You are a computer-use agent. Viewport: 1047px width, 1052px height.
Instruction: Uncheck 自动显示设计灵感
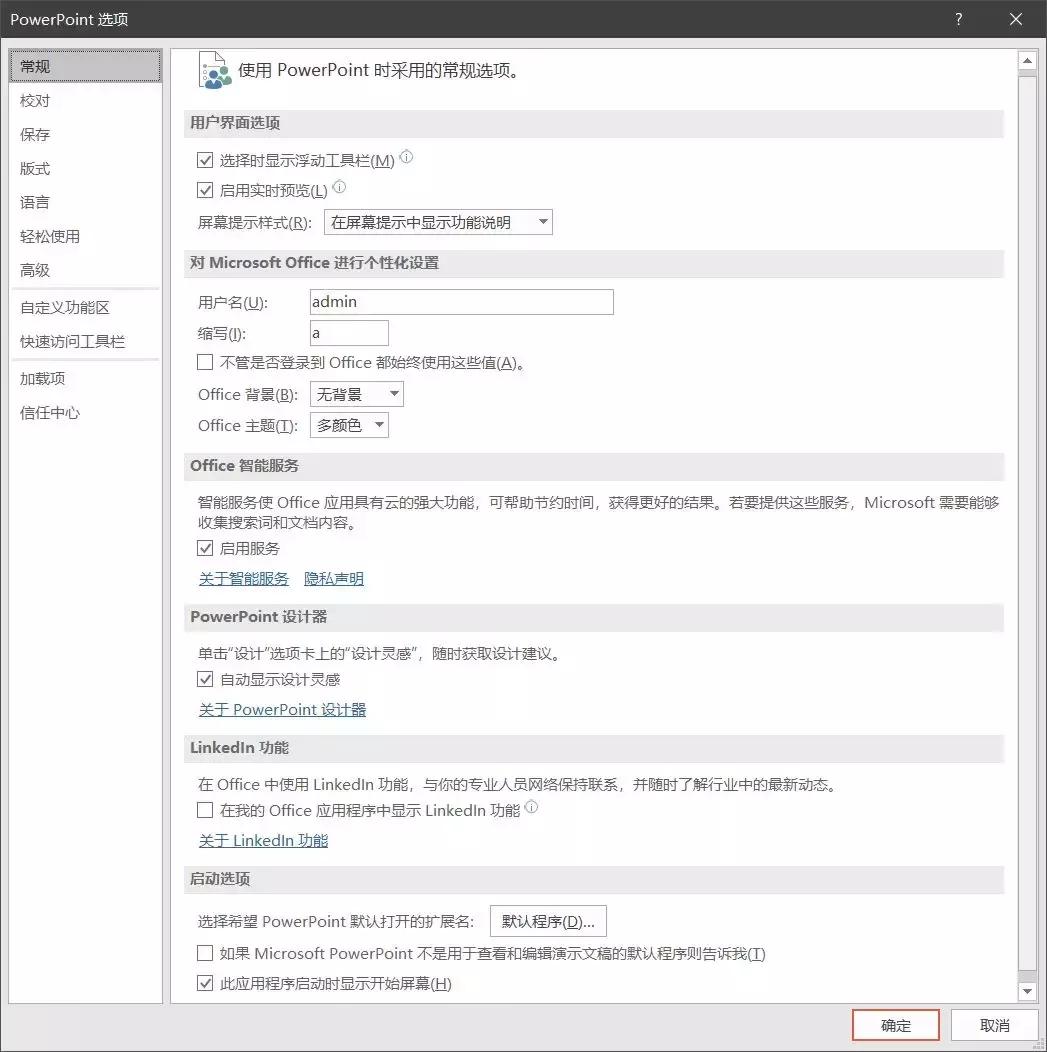(x=205, y=679)
